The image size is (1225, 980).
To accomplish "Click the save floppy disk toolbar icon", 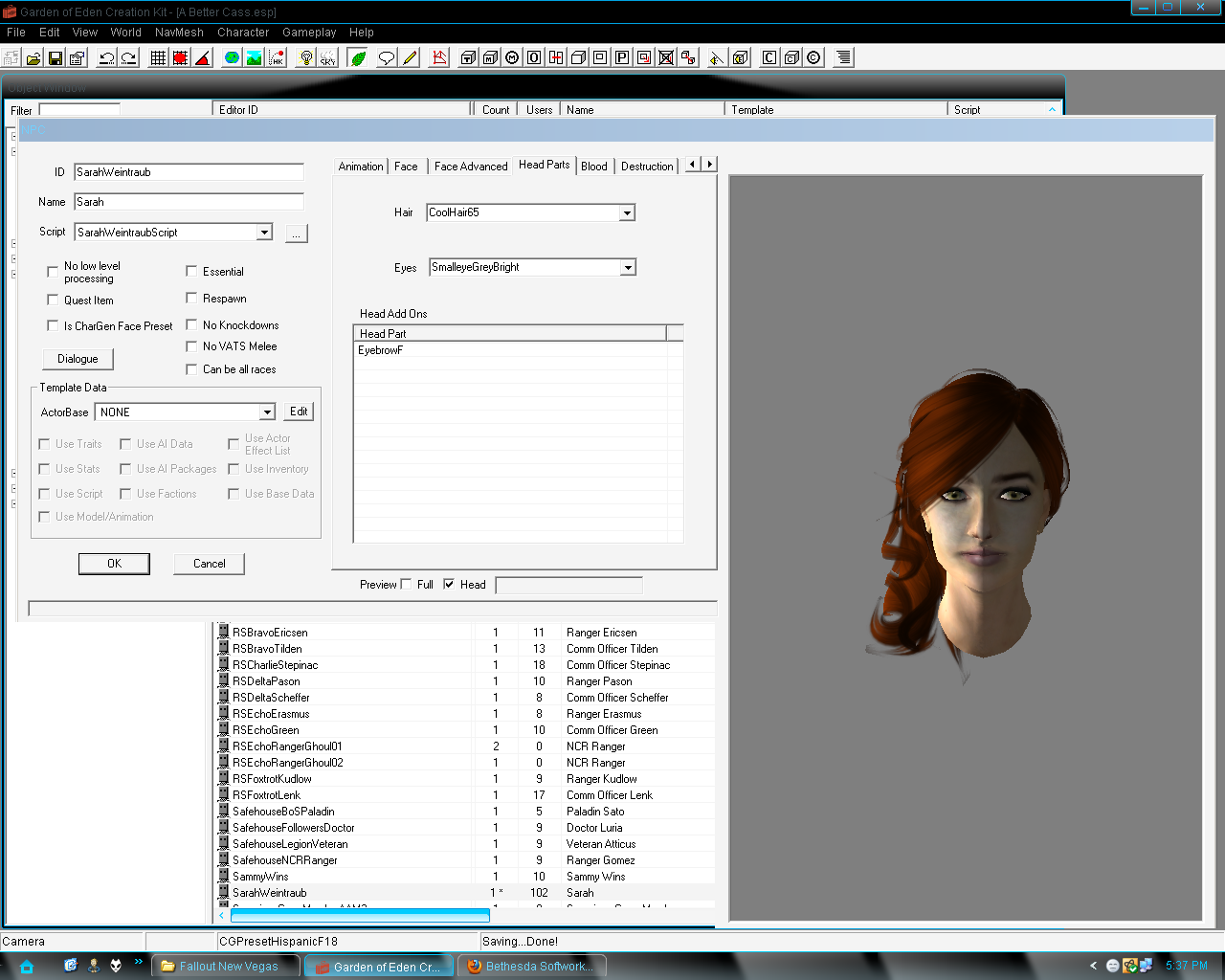I will coord(56,57).
